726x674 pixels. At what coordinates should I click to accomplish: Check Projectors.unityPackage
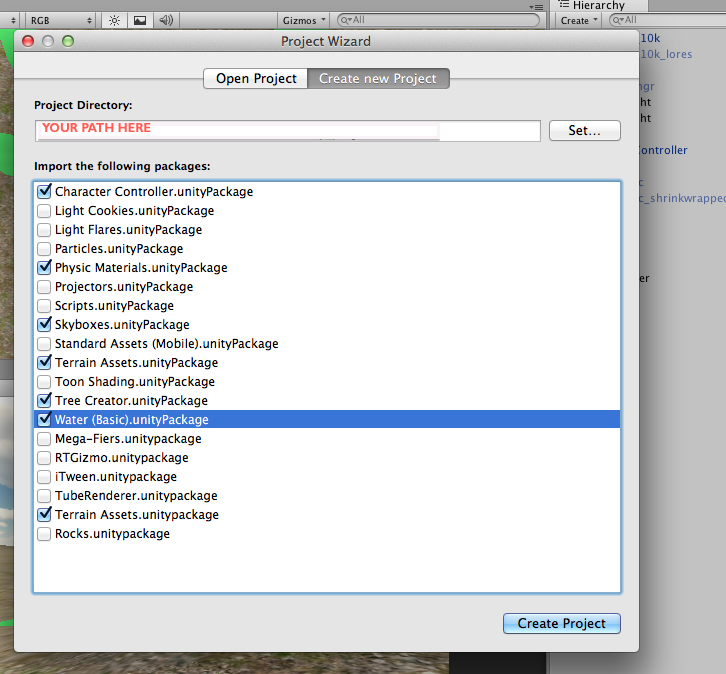click(x=44, y=287)
